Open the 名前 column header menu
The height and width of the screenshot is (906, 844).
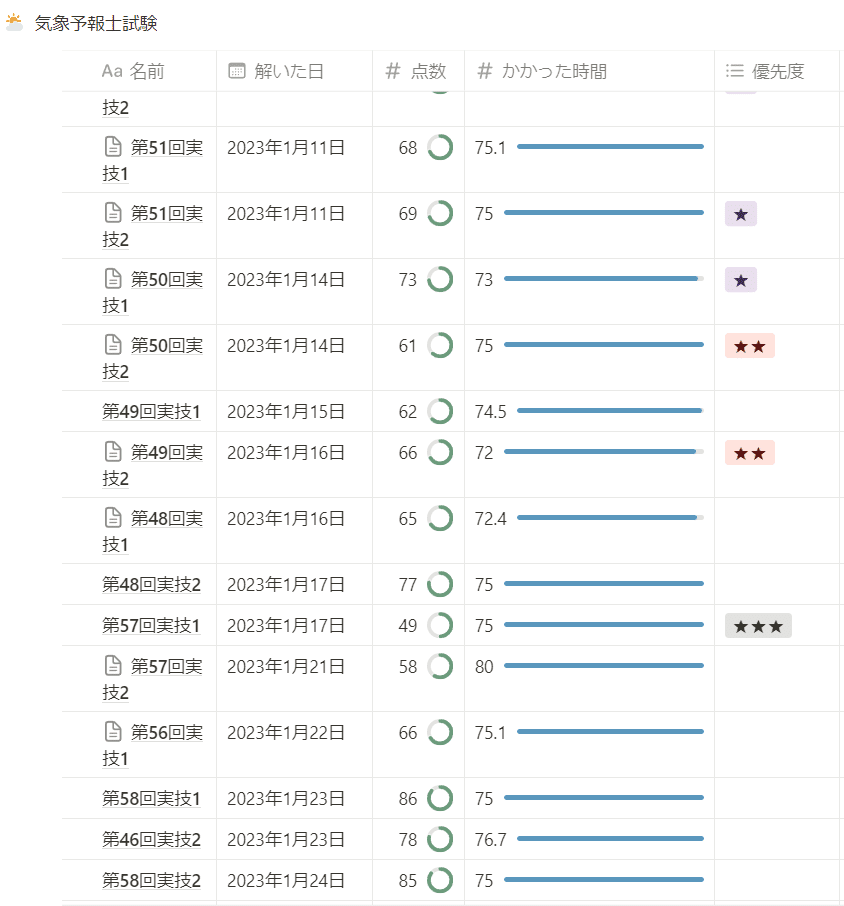[x=139, y=71]
